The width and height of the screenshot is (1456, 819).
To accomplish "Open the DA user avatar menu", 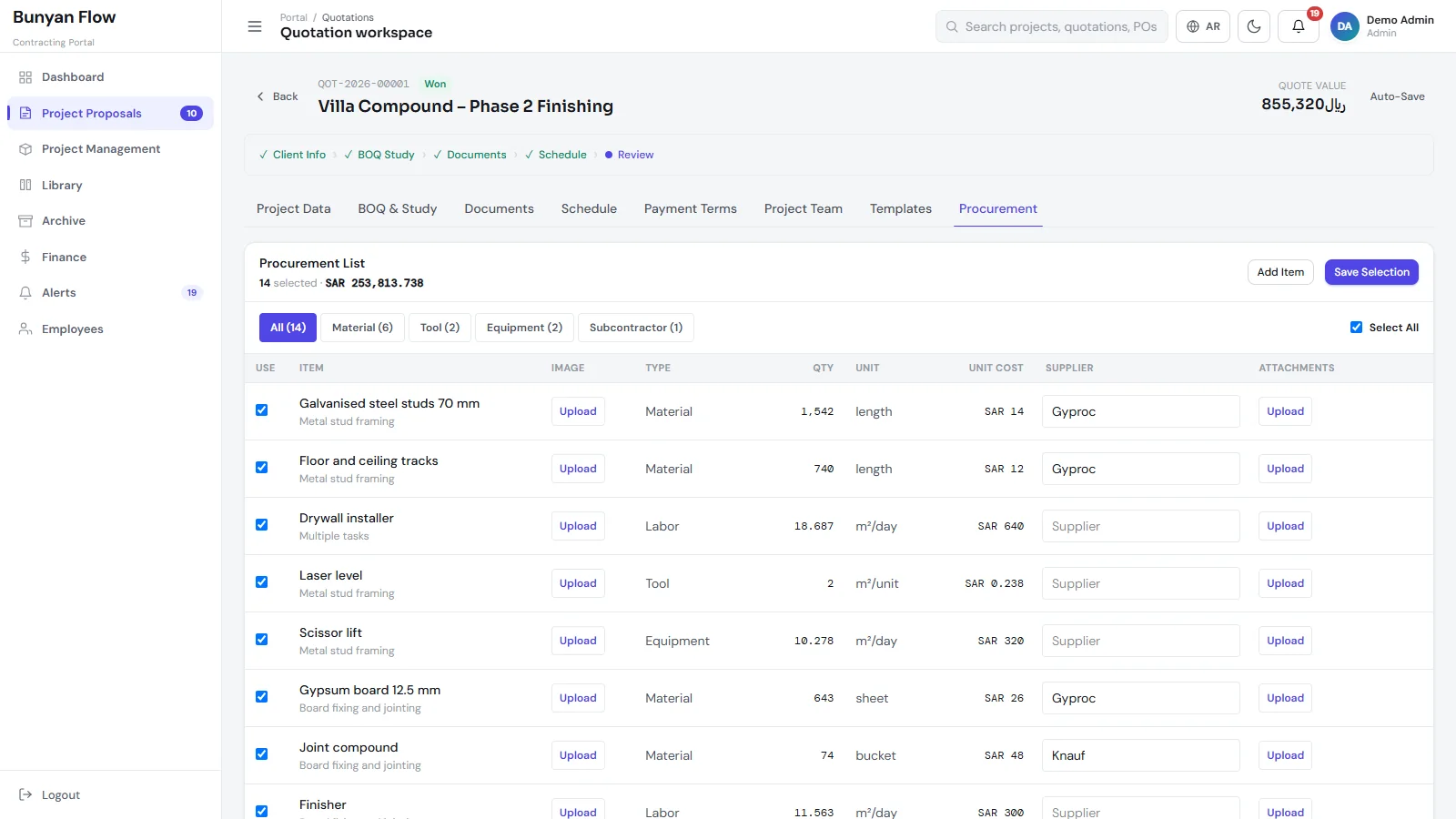I will [1344, 26].
